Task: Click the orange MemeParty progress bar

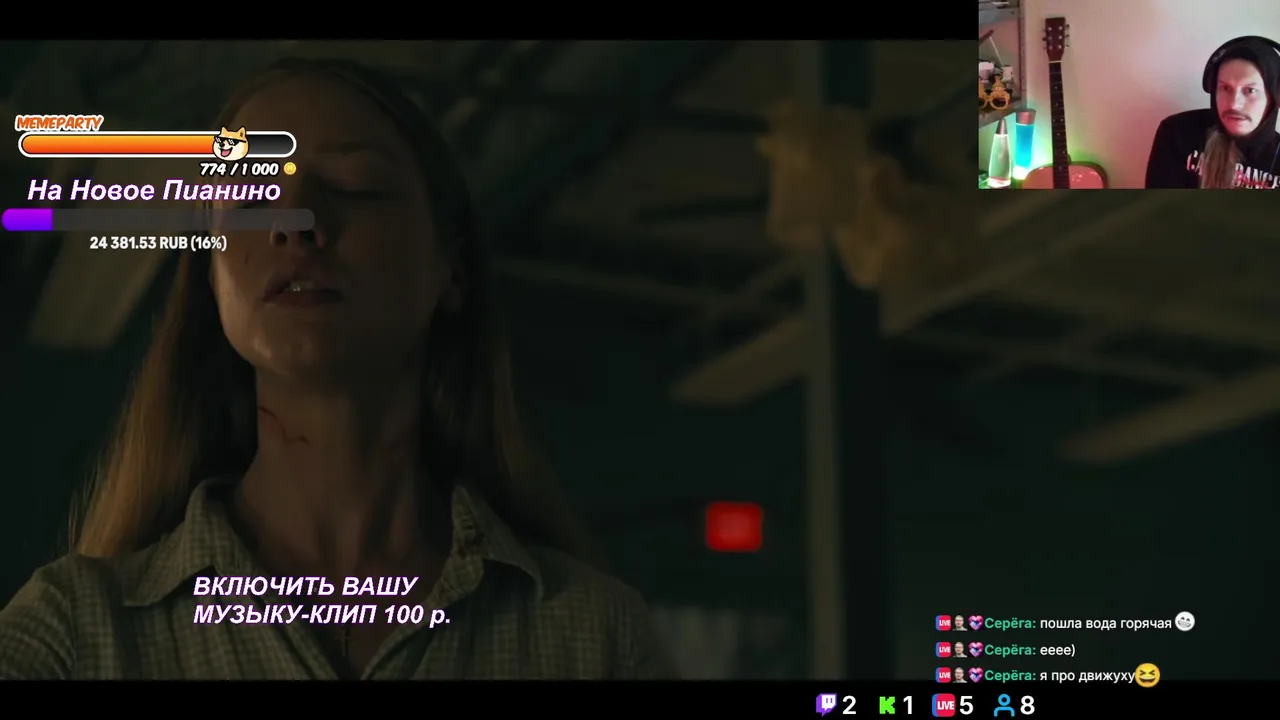Action: tap(157, 145)
